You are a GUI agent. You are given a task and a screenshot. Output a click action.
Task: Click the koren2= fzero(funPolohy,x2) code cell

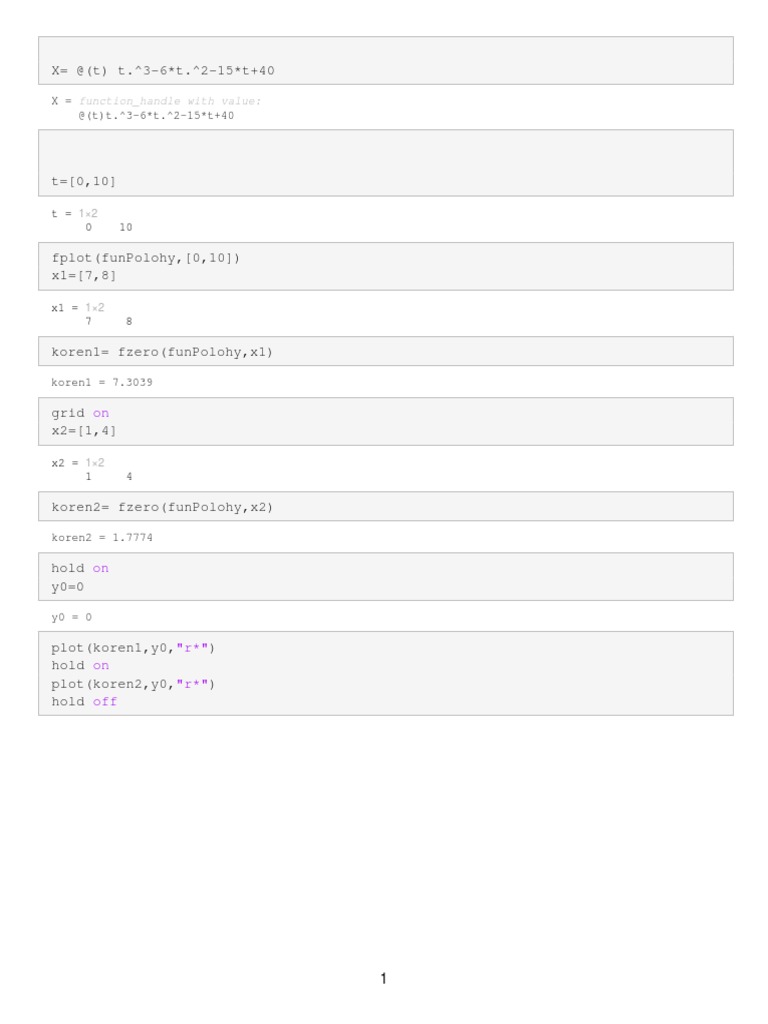coord(162,507)
